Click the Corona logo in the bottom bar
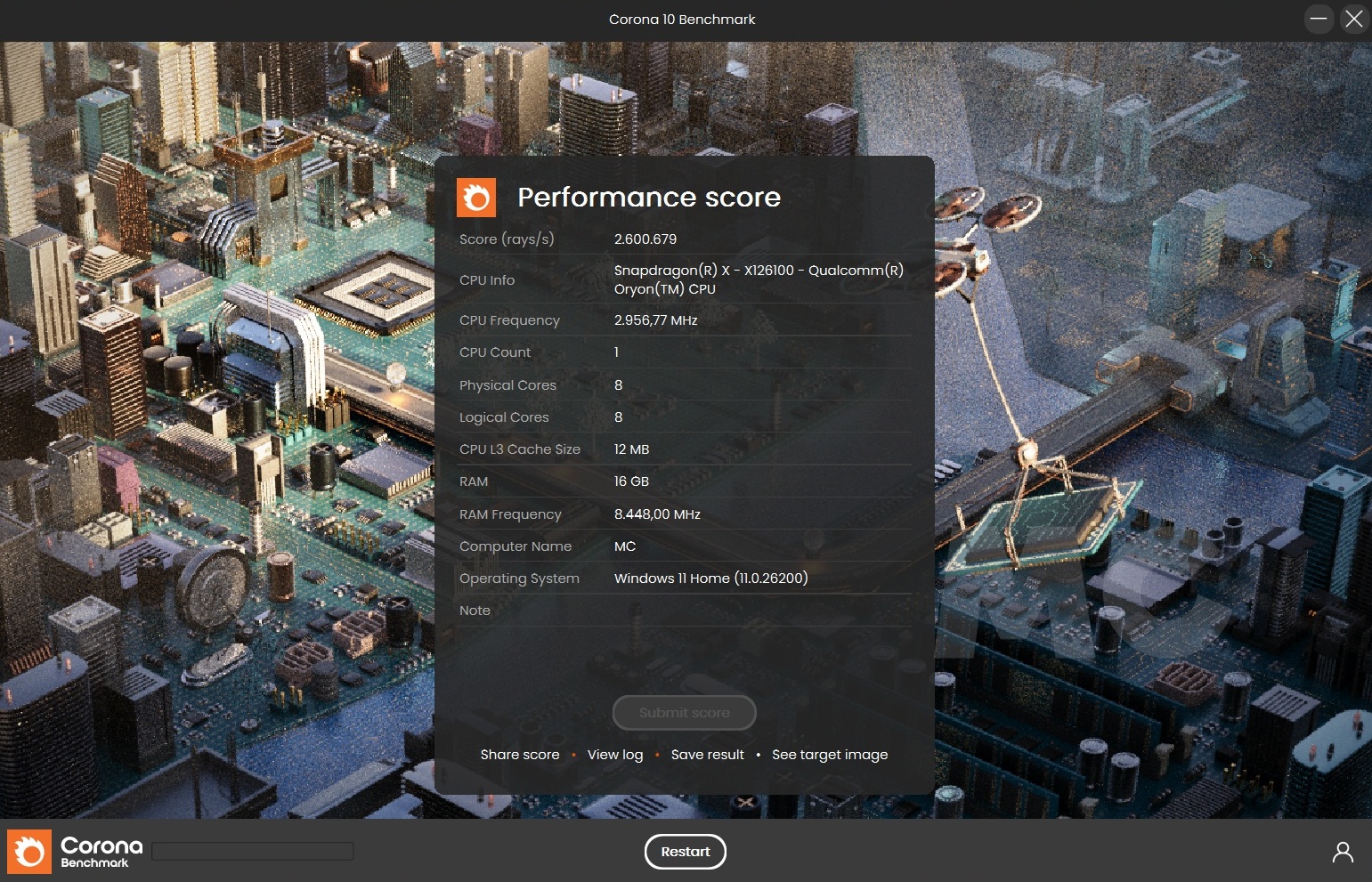 [29, 852]
